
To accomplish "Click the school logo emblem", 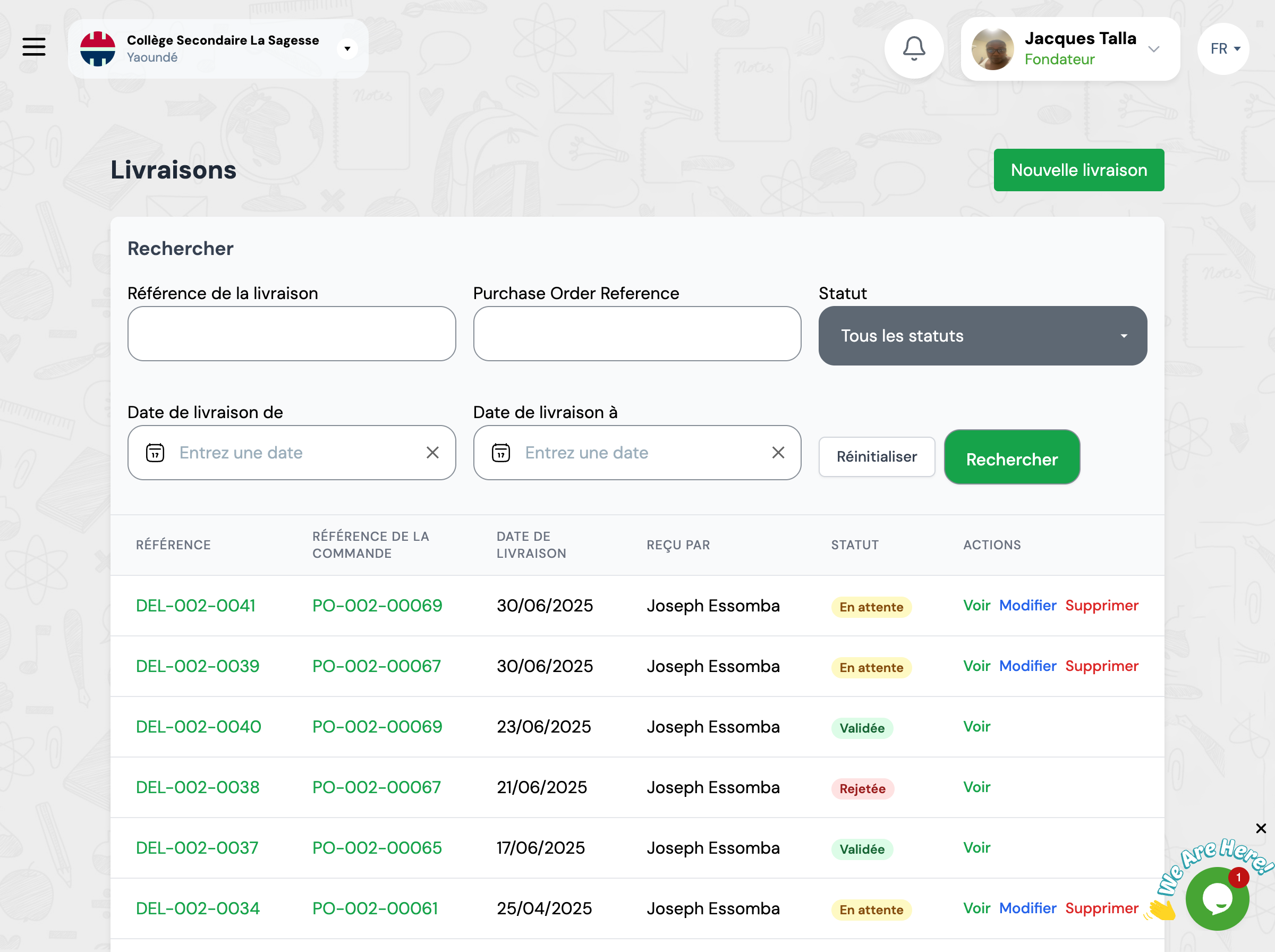I will click(97, 49).
